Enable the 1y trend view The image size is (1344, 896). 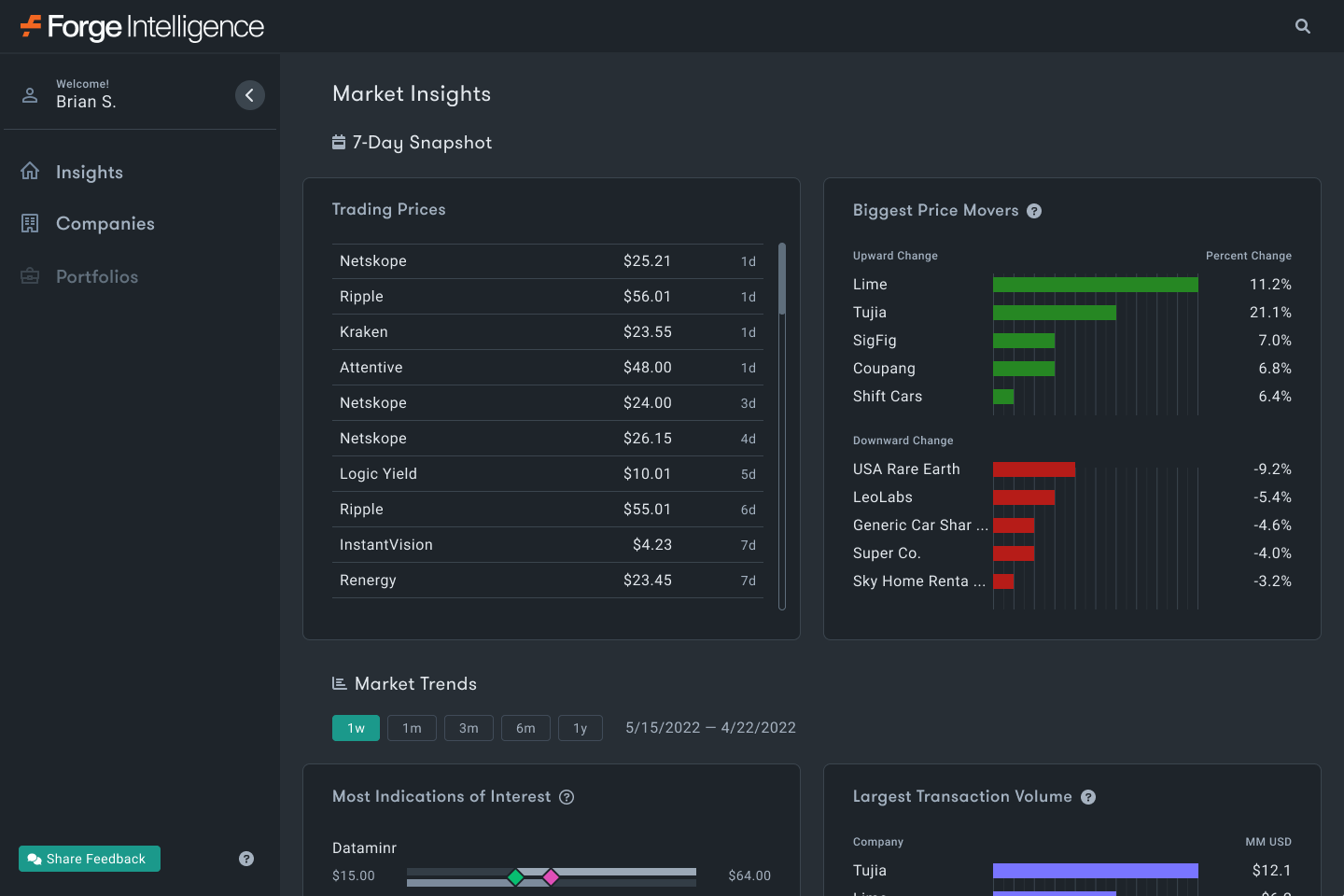580,727
